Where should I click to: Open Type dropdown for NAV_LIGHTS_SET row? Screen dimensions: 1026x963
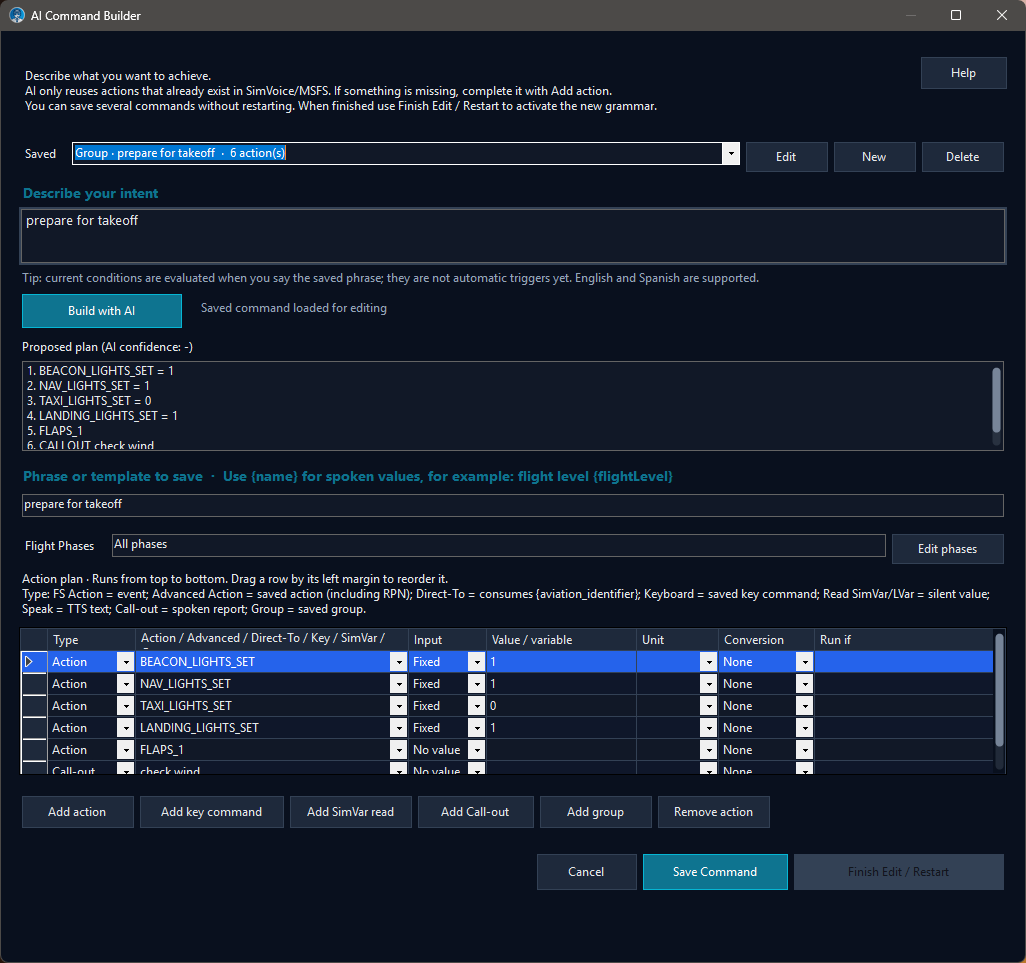[126, 684]
